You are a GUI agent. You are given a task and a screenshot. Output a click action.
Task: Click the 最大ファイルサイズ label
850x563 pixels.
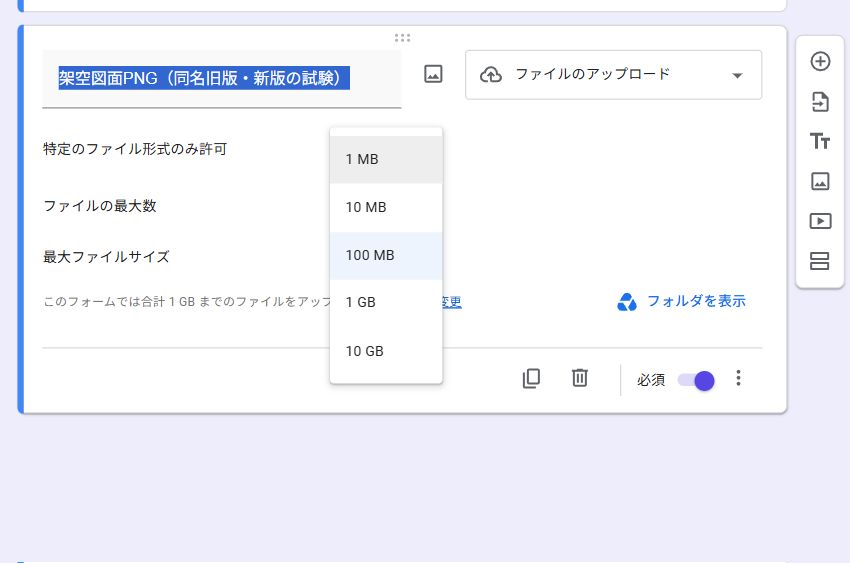tap(106, 257)
